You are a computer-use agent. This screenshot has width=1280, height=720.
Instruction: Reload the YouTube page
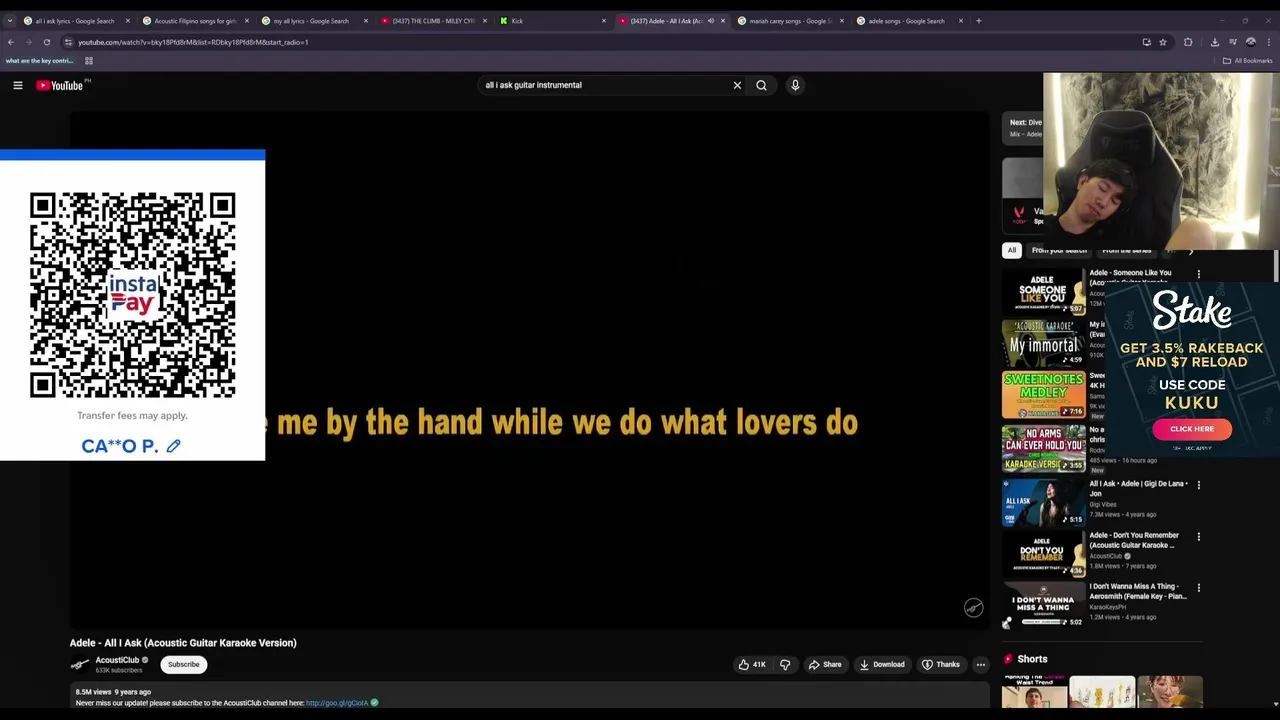pos(46,42)
